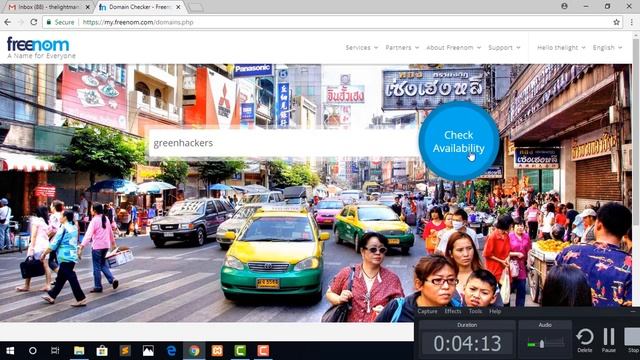The height and width of the screenshot is (360, 640).
Task: Launch Microsoft Edge from taskbar
Action: [171, 351]
